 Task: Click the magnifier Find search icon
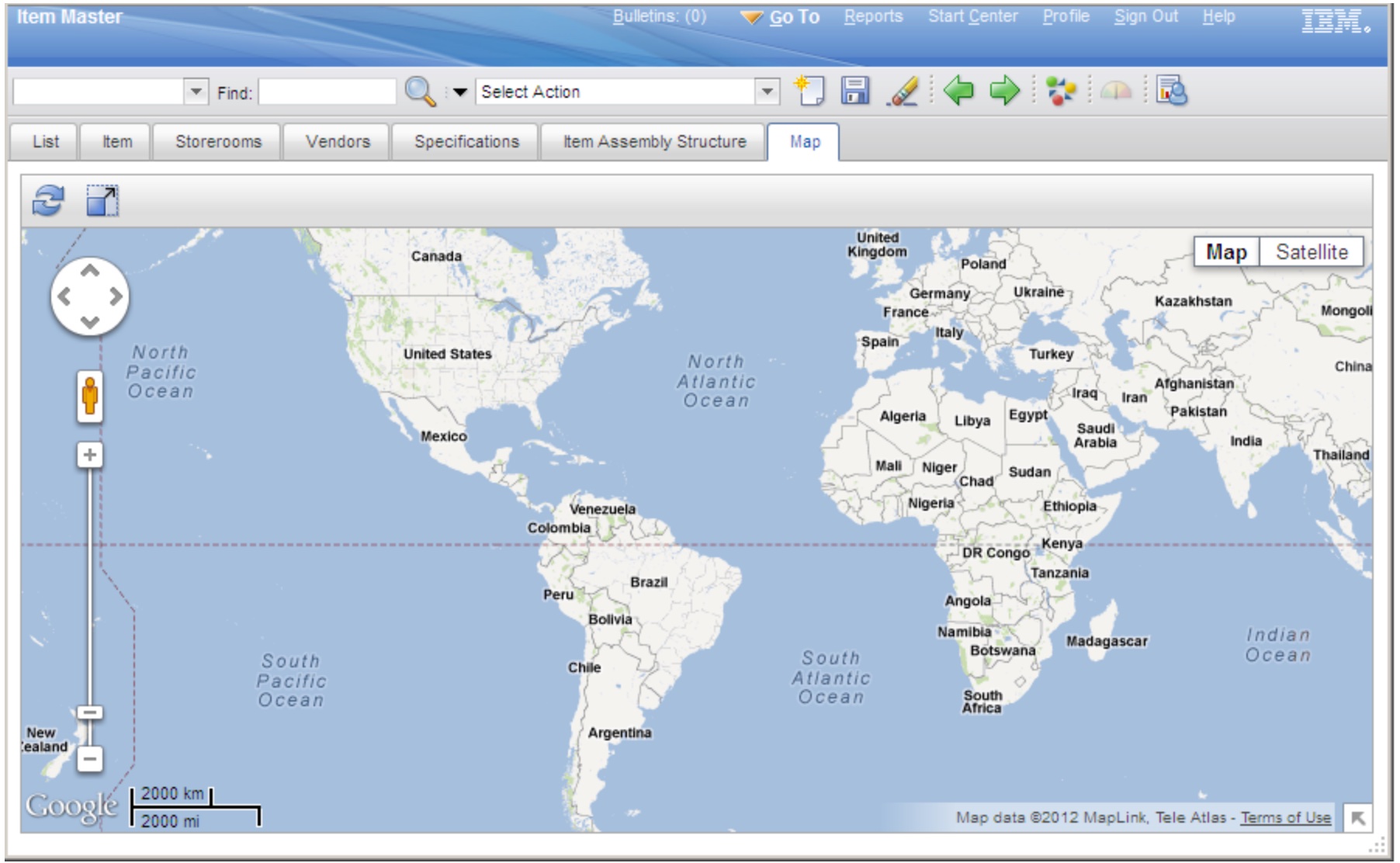click(420, 92)
